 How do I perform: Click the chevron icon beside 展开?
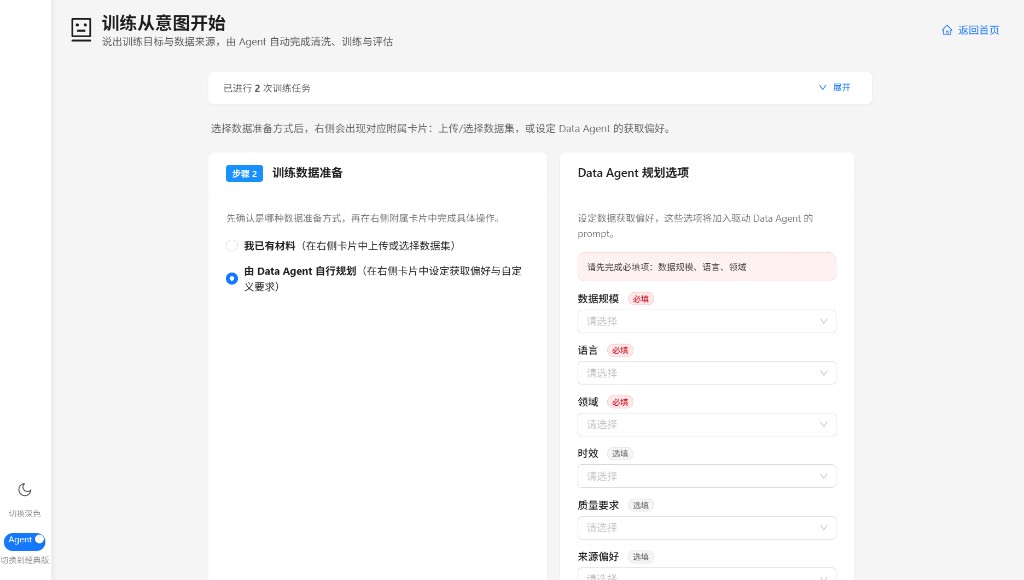click(x=822, y=87)
